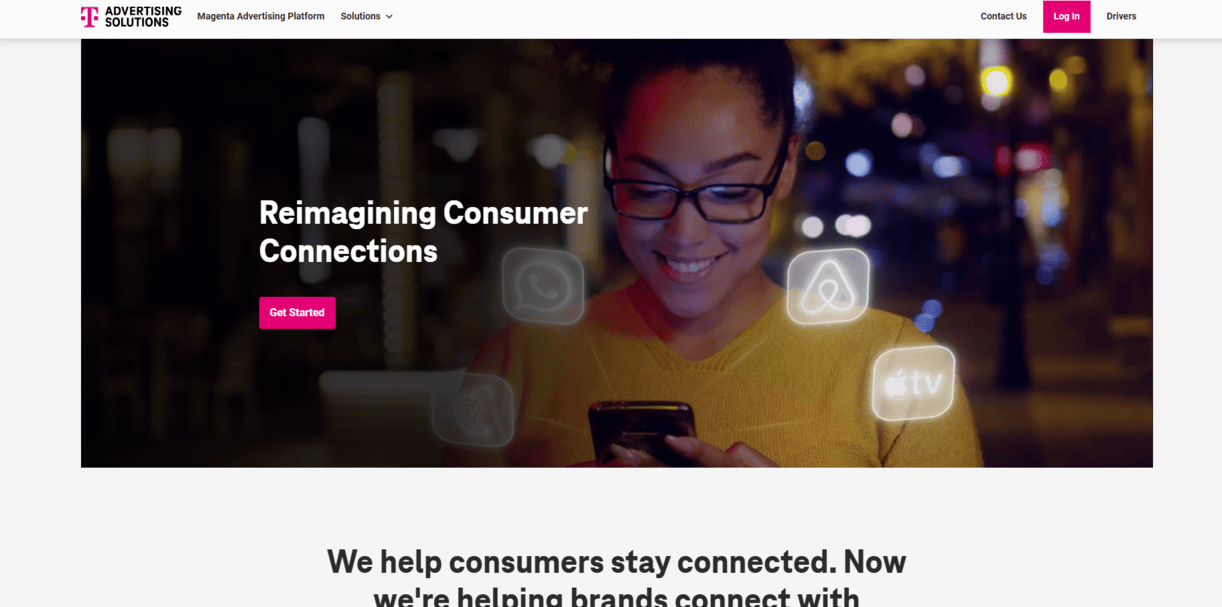
Task: Click the phone in the woman's hands
Action: (642, 432)
